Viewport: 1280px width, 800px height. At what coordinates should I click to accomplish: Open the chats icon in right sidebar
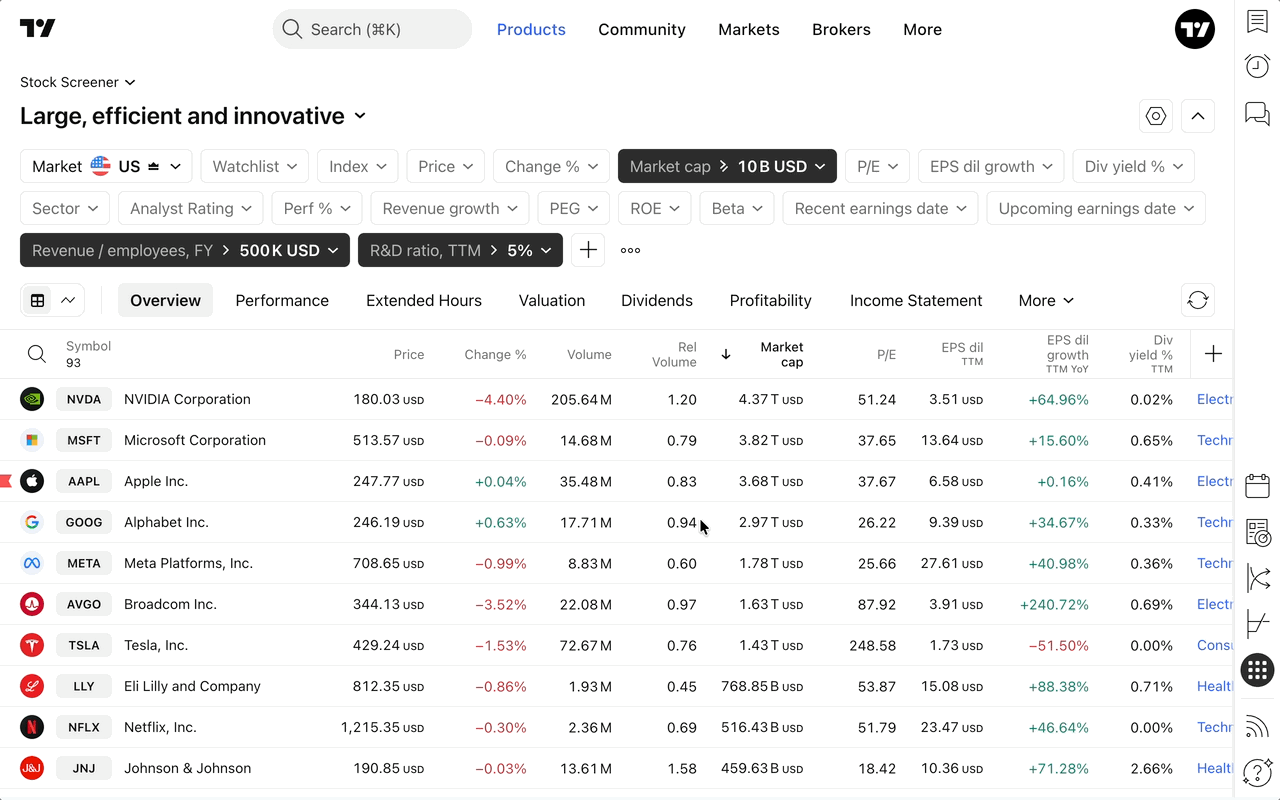(1257, 112)
